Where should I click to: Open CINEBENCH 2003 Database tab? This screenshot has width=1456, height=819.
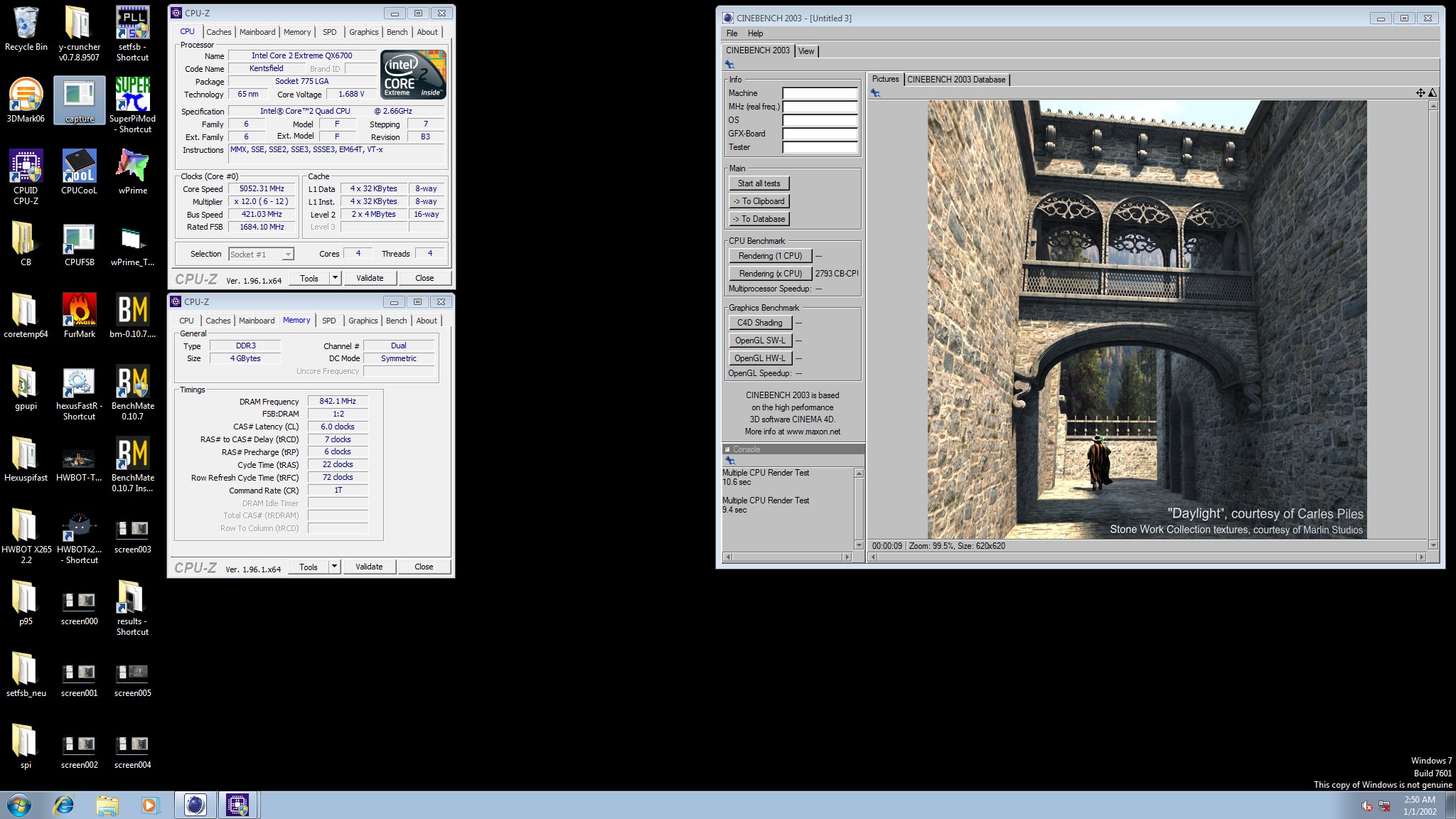[x=956, y=80]
